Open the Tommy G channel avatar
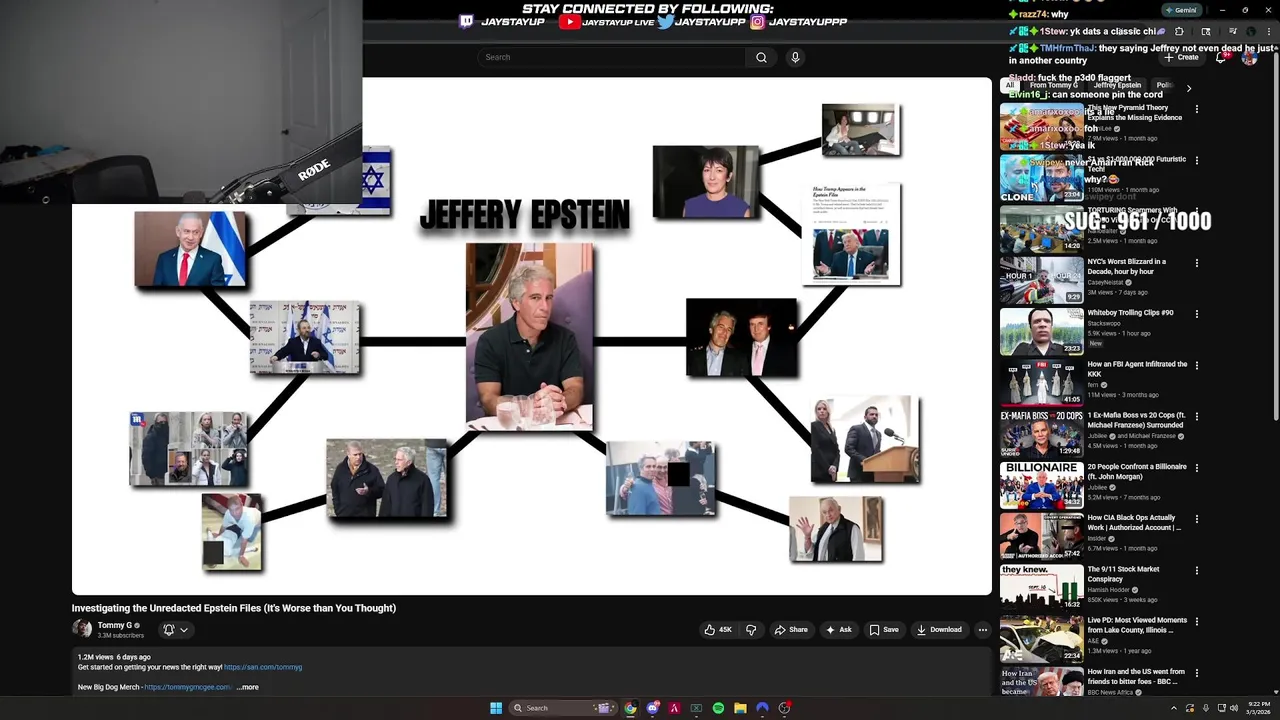The image size is (1280, 720). [x=82, y=629]
